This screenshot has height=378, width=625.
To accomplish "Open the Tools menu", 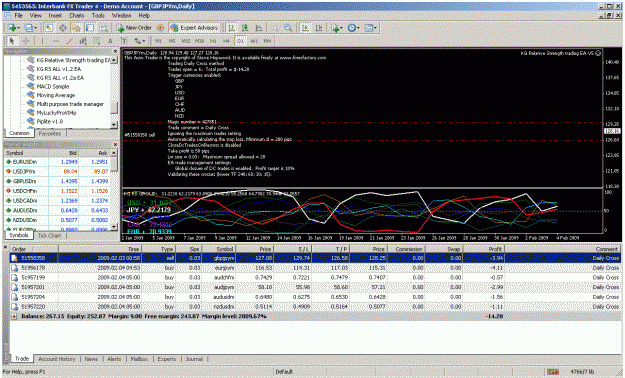I will click(98, 15).
